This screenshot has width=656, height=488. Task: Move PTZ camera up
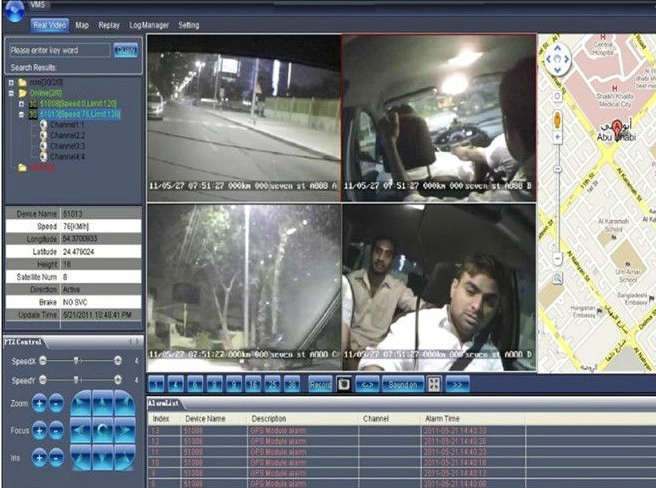102,403
